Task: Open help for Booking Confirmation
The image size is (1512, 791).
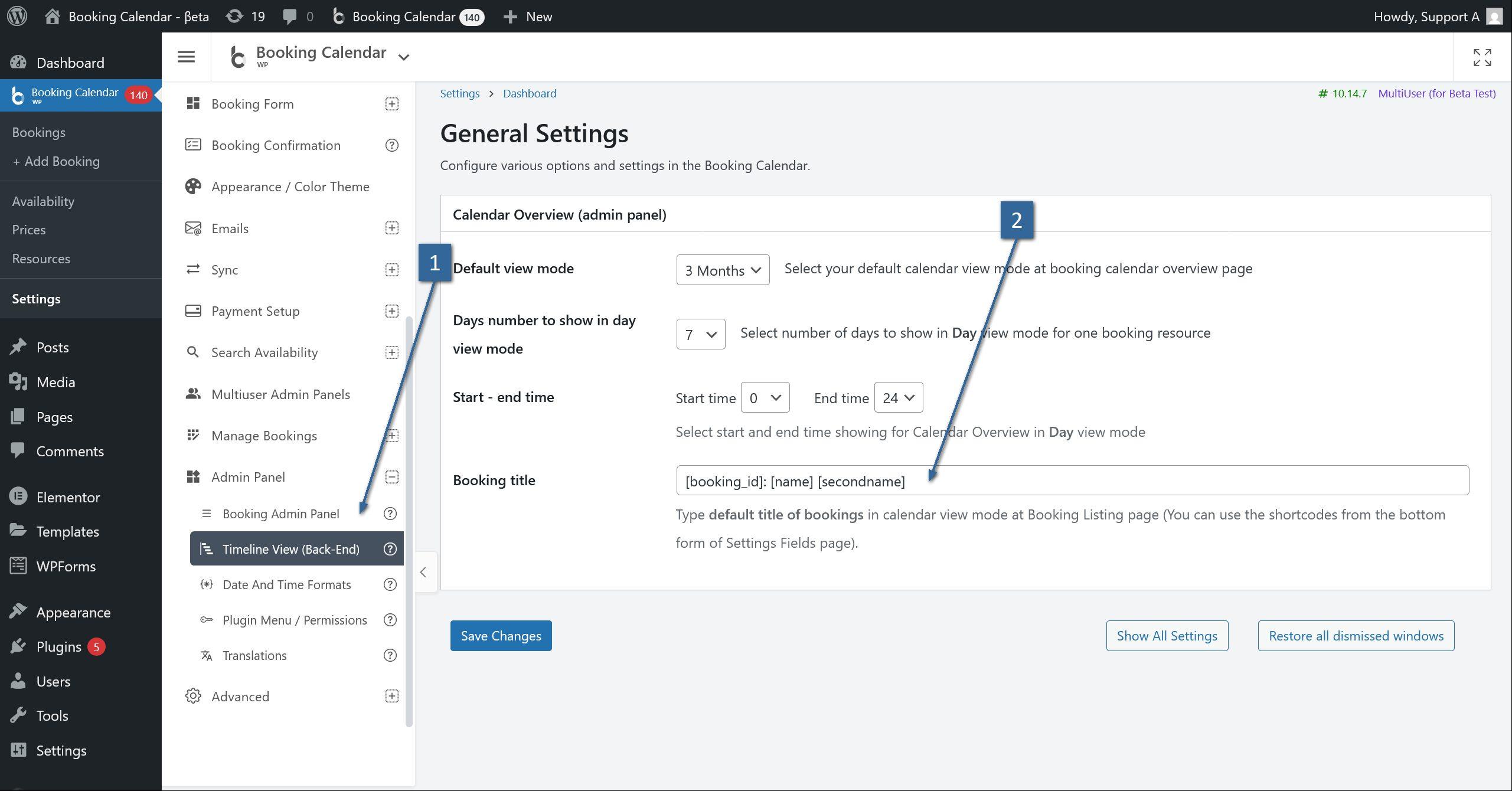Action: pos(391,145)
